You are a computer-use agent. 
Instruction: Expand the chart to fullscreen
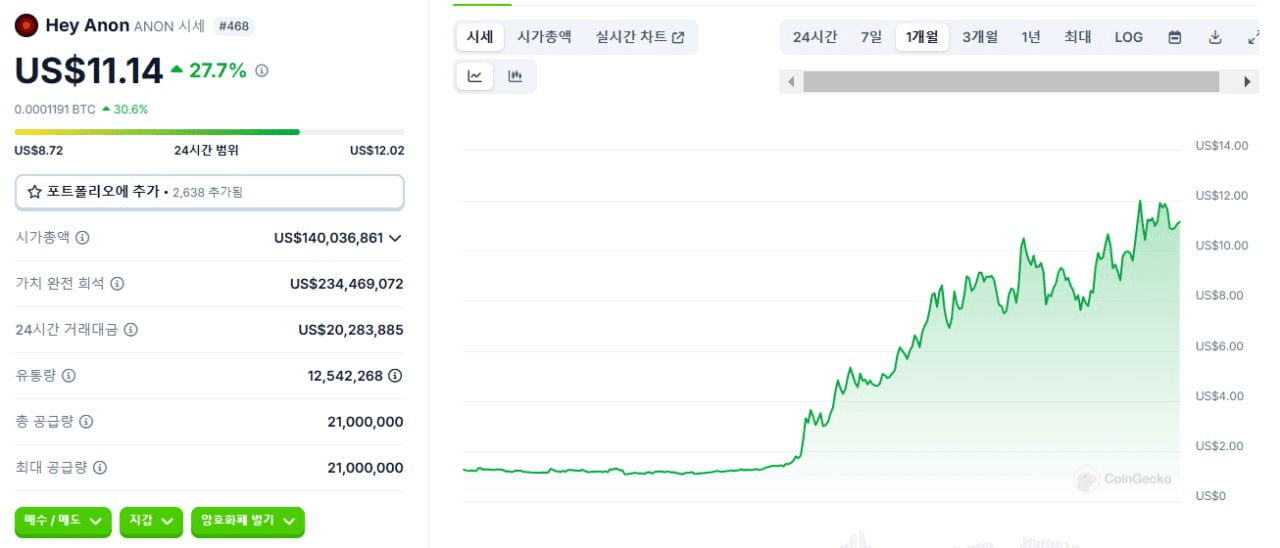tap(1254, 37)
